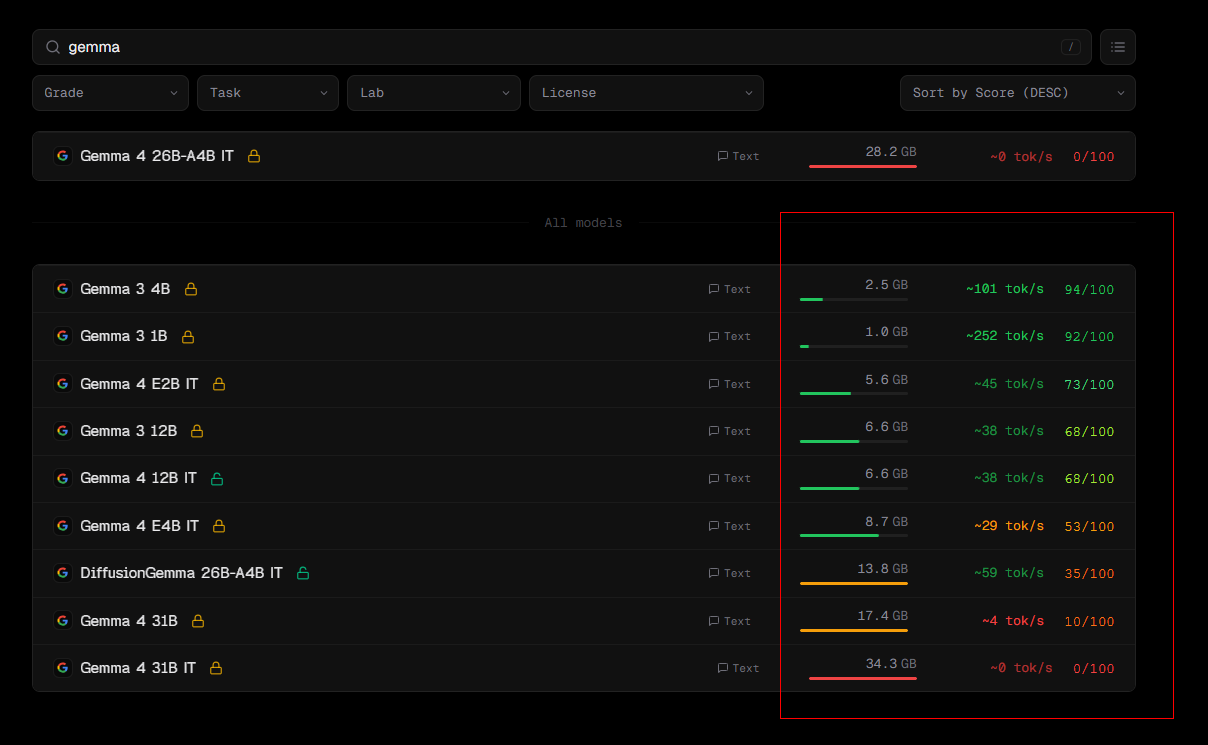Click the lock icon beside Gemma 3 1B
This screenshot has width=1208, height=745.
click(188, 336)
